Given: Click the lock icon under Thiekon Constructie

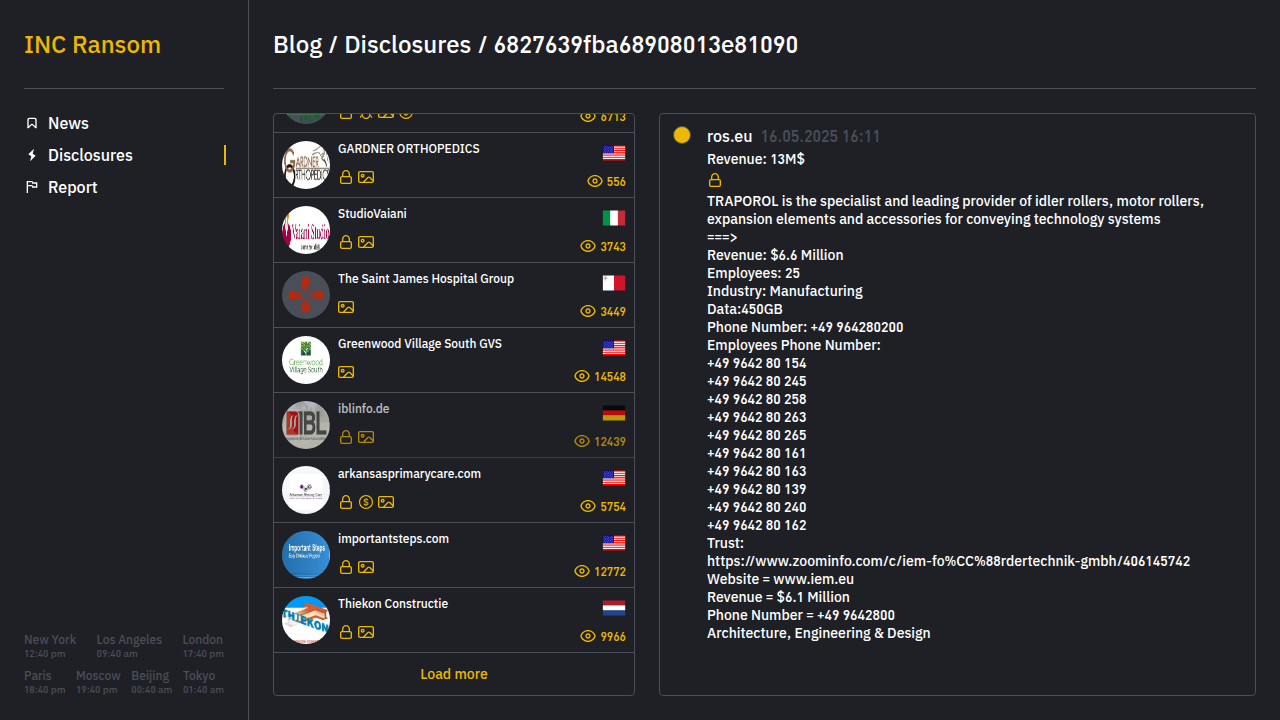Looking at the screenshot, I should pos(346,632).
